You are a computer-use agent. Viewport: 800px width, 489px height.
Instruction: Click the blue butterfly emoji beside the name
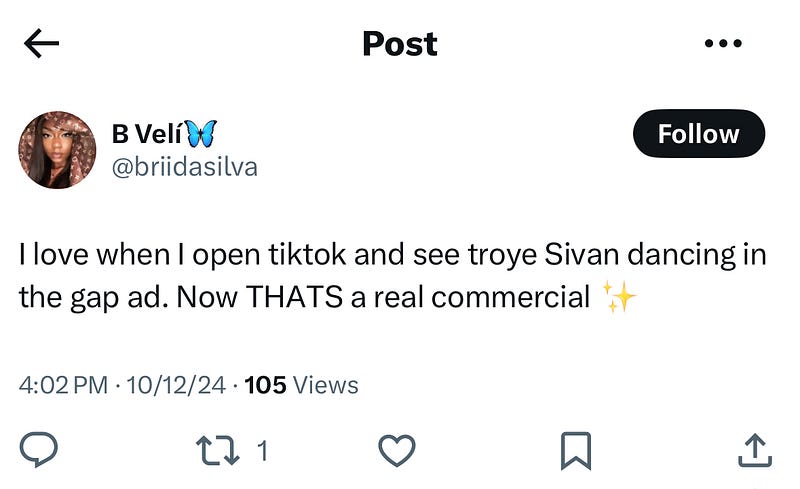199,134
